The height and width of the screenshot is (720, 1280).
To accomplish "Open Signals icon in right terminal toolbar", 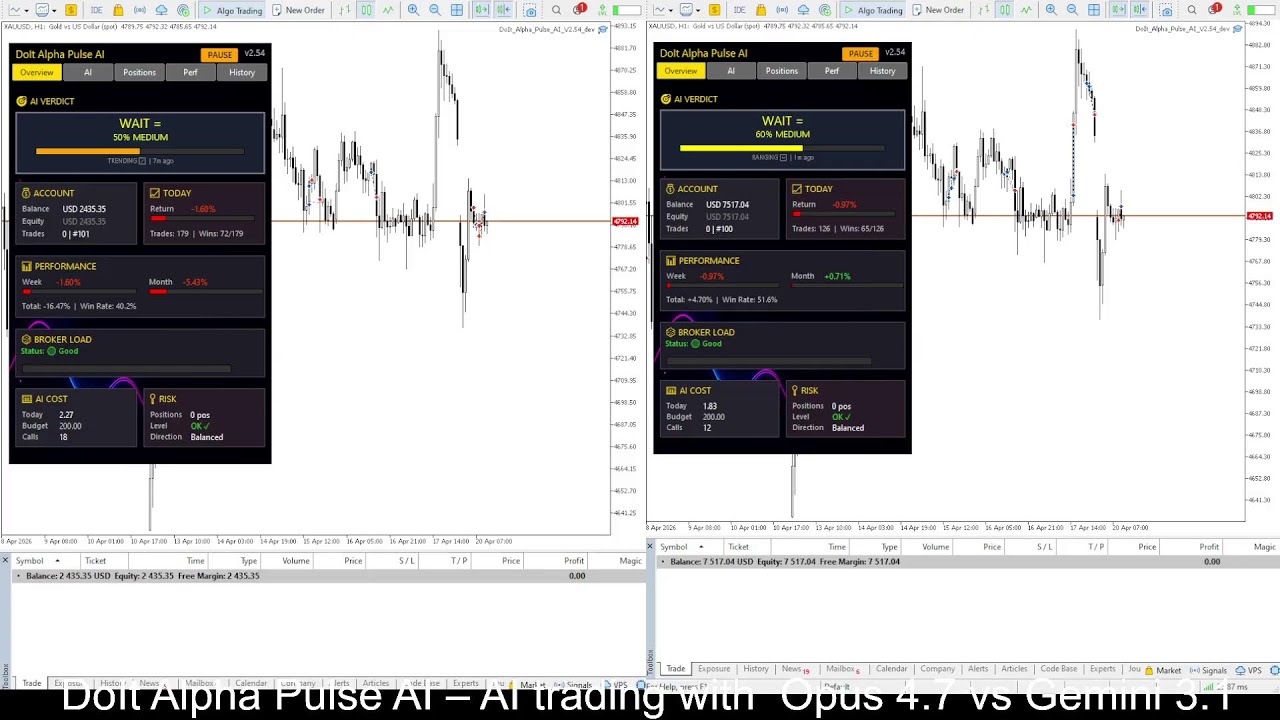I will coord(782,10).
